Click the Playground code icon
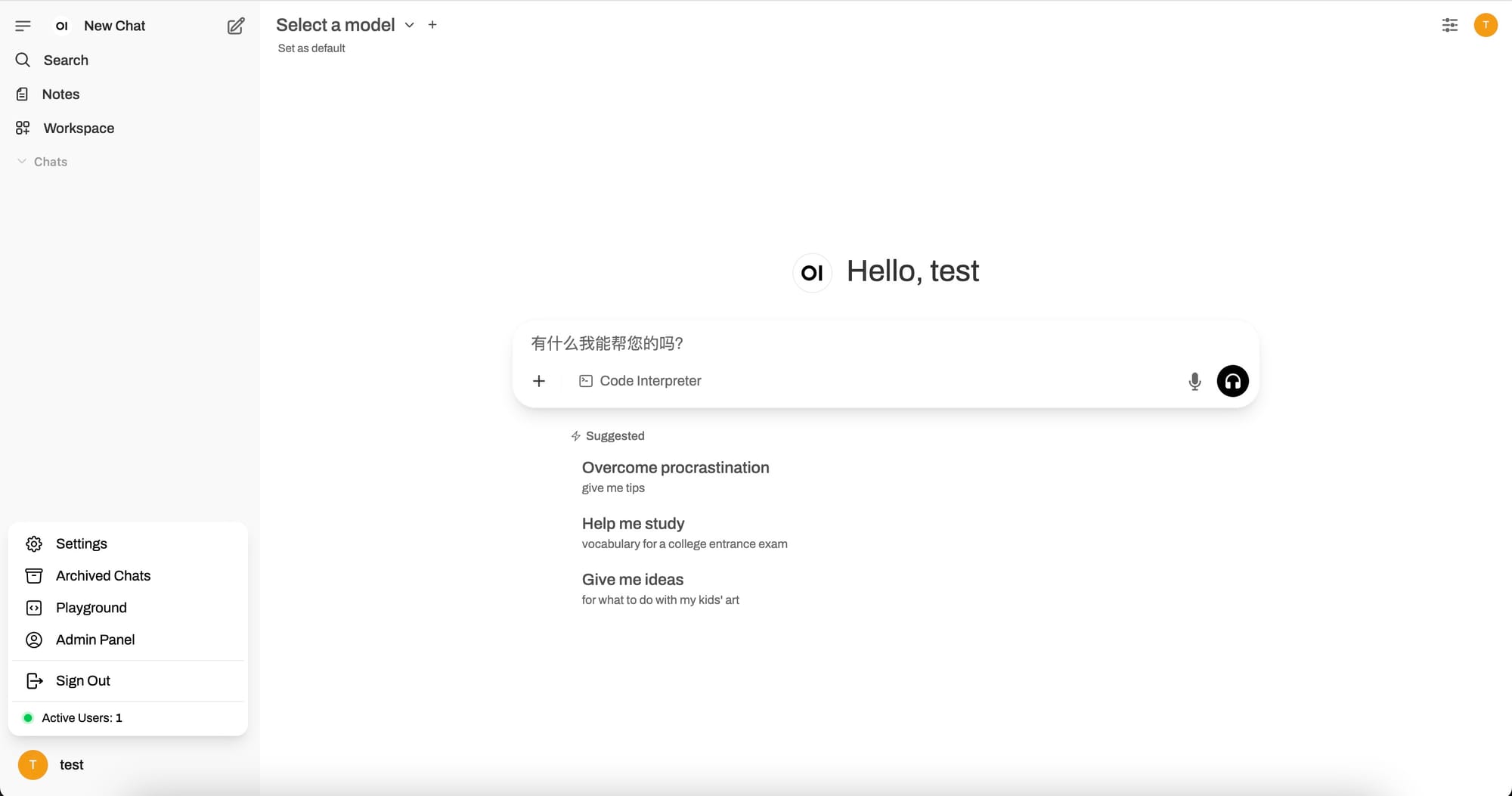1512x796 pixels. [34, 608]
